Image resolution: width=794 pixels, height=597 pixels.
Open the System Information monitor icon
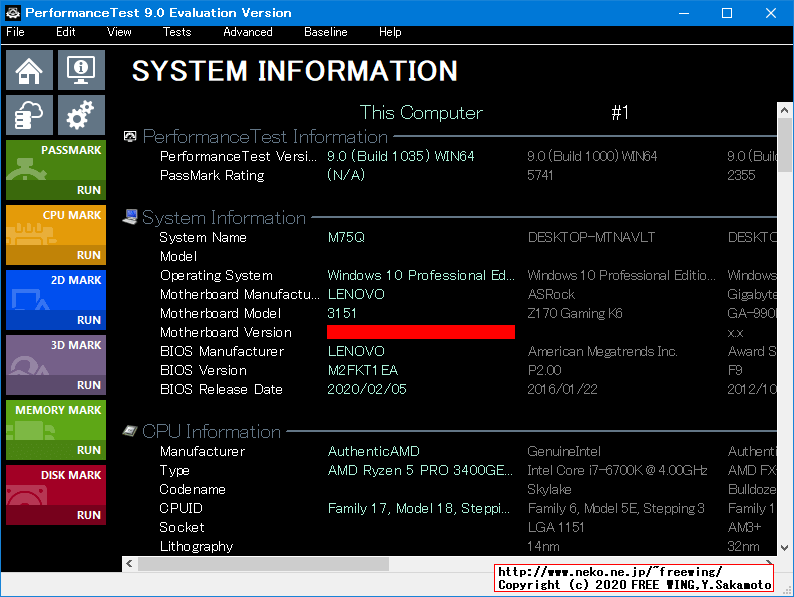pos(81,70)
